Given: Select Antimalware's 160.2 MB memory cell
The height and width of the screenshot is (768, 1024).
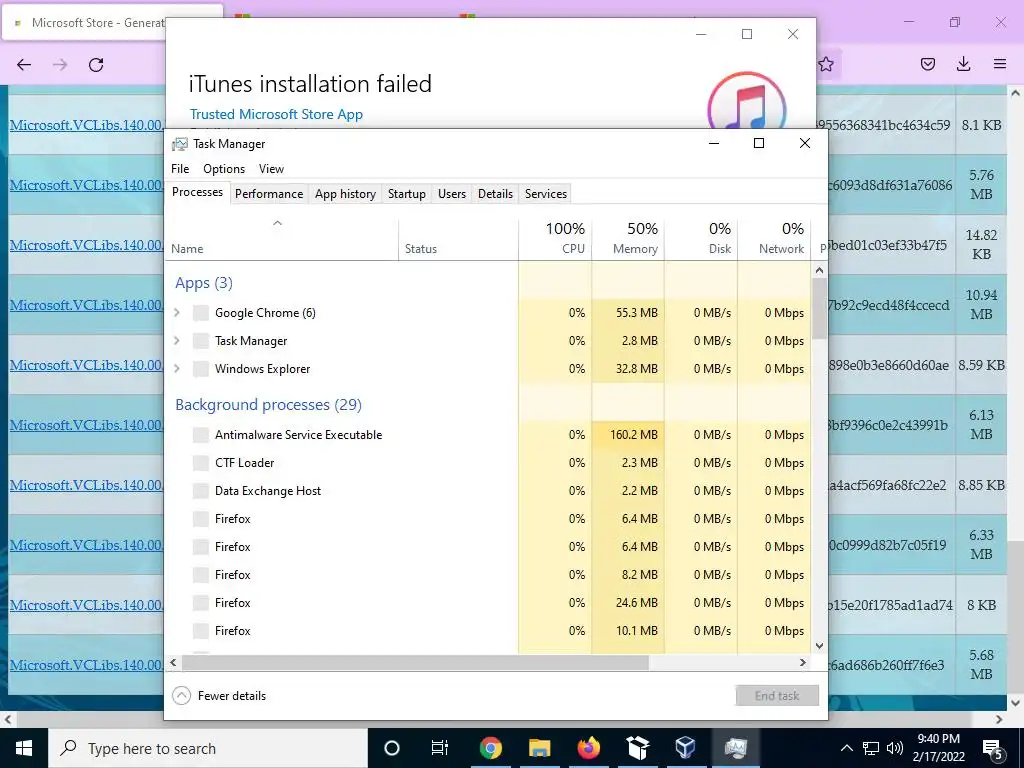Looking at the screenshot, I should pyautogui.click(x=628, y=435).
